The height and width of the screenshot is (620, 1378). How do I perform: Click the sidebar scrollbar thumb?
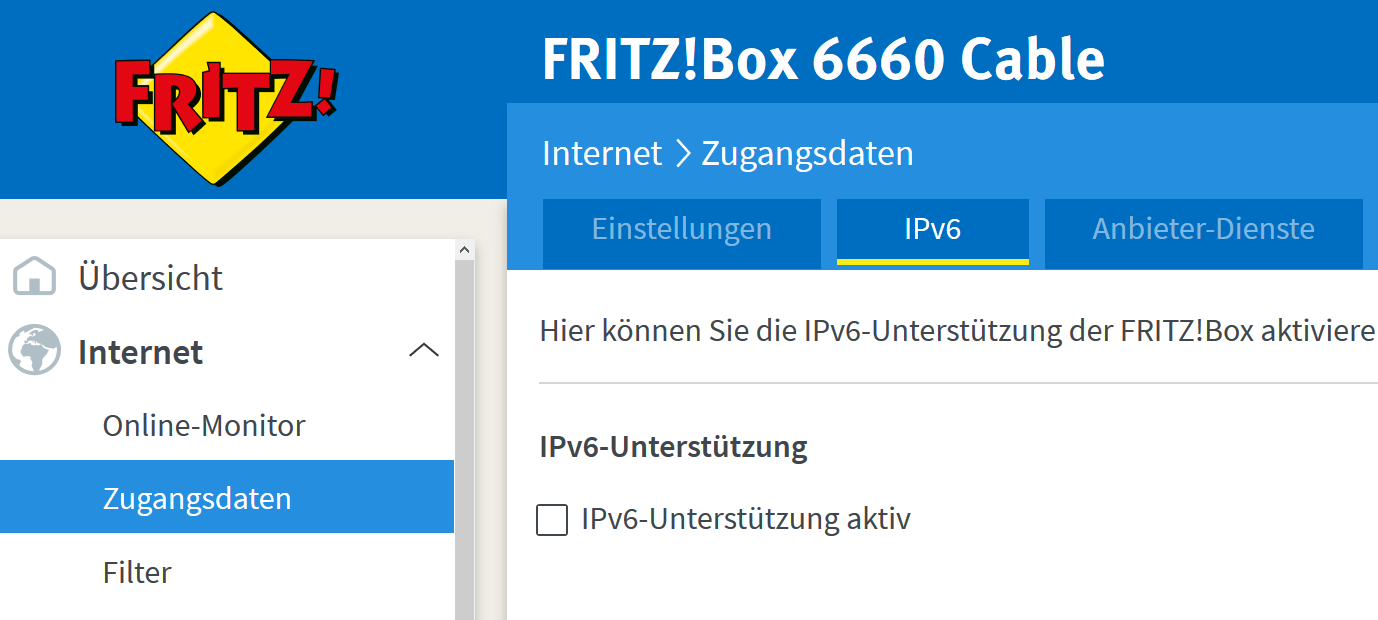coord(464,440)
